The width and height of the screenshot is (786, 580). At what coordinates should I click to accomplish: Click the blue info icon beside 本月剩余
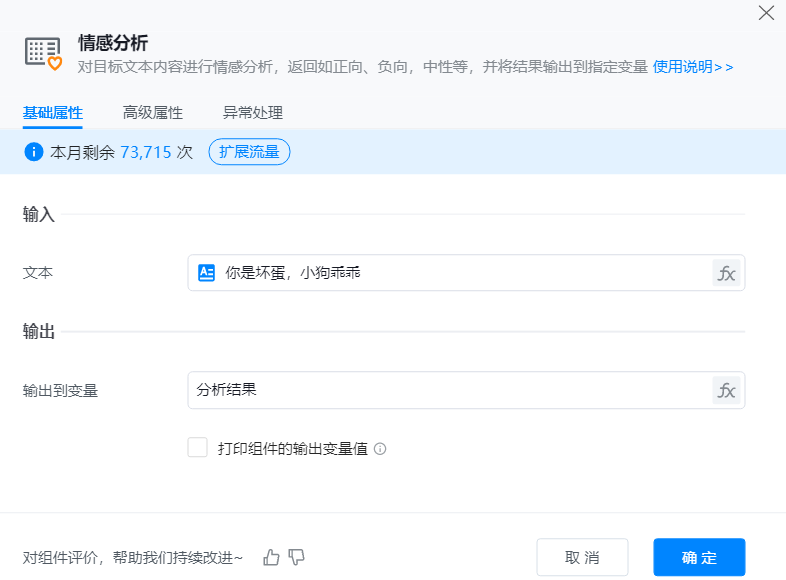(34, 152)
